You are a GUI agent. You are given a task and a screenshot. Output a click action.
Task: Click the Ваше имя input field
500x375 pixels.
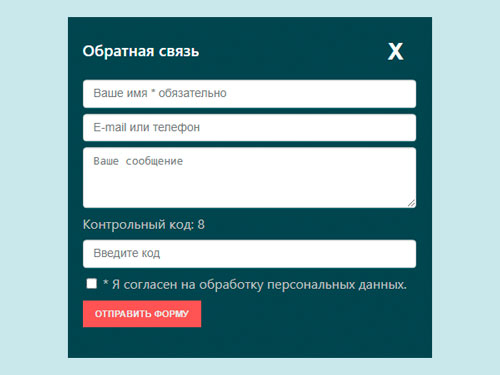pos(249,94)
